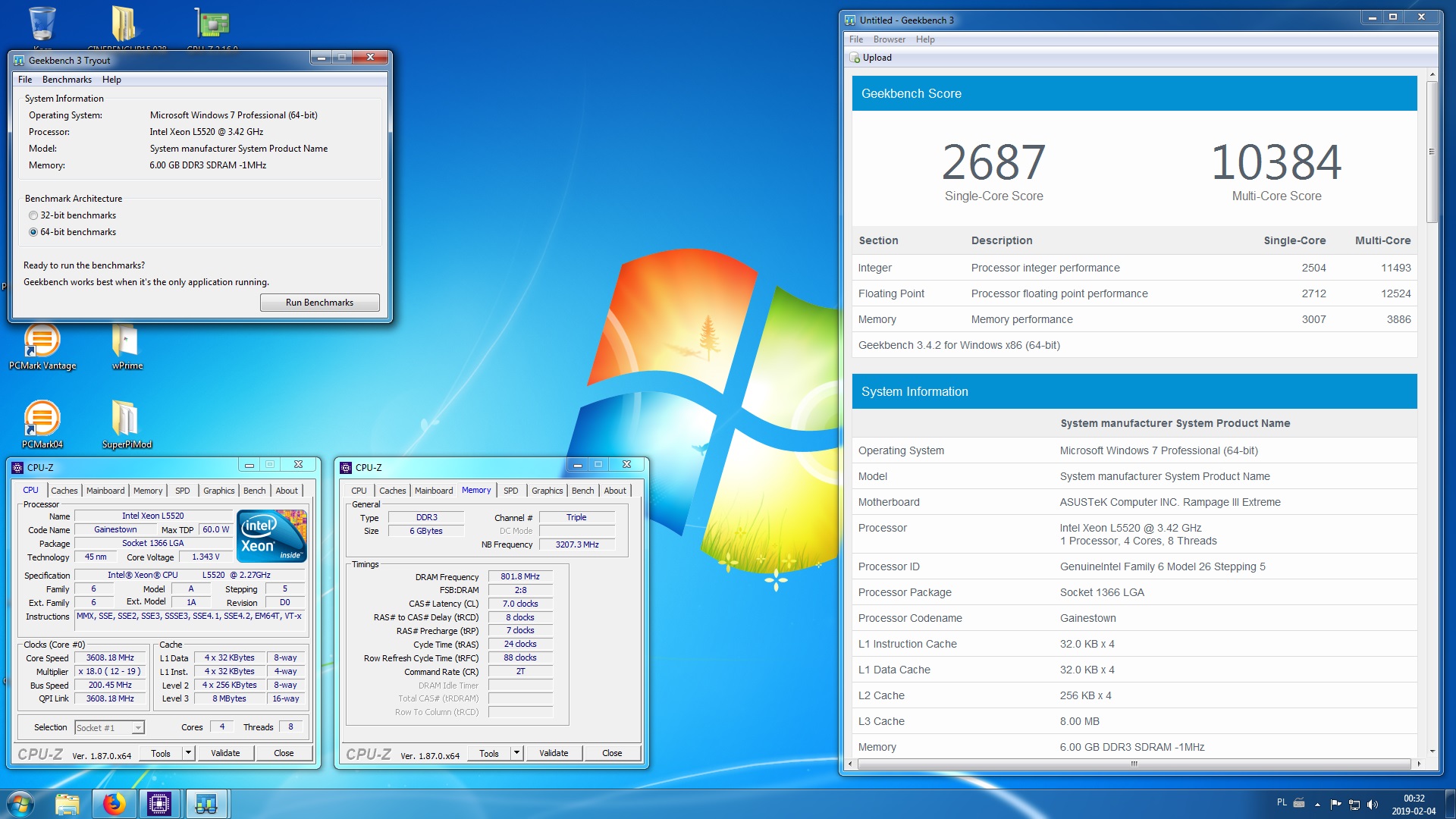Click Single-Core Score value 2687
This screenshot has width=1456, height=819.
[993, 162]
